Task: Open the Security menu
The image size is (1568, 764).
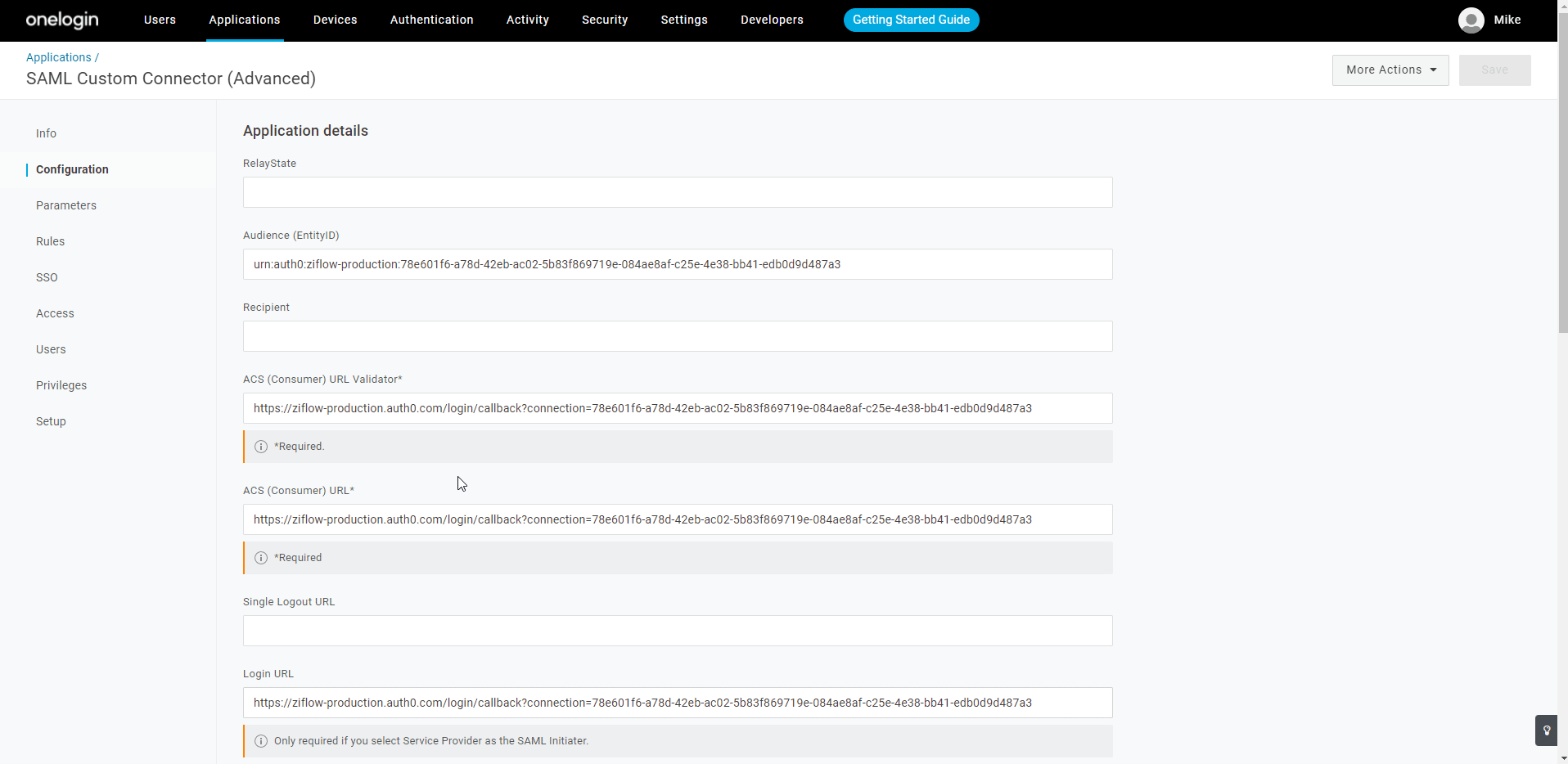Action: (604, 20)
